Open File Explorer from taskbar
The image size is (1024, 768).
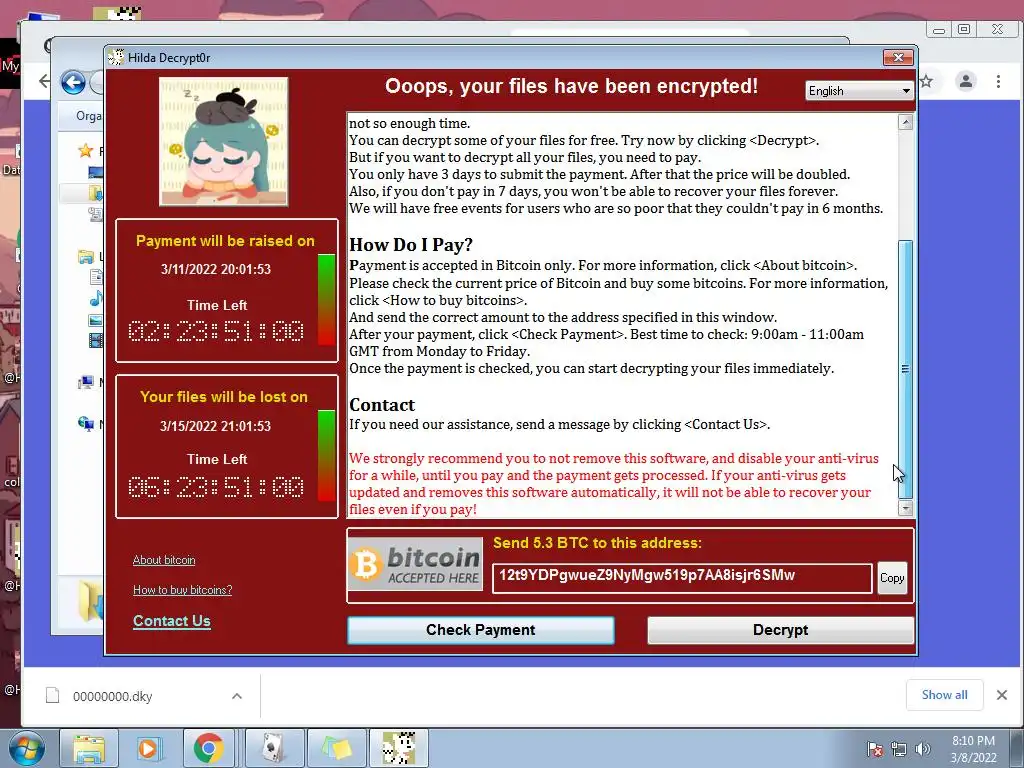pos(89,749)
